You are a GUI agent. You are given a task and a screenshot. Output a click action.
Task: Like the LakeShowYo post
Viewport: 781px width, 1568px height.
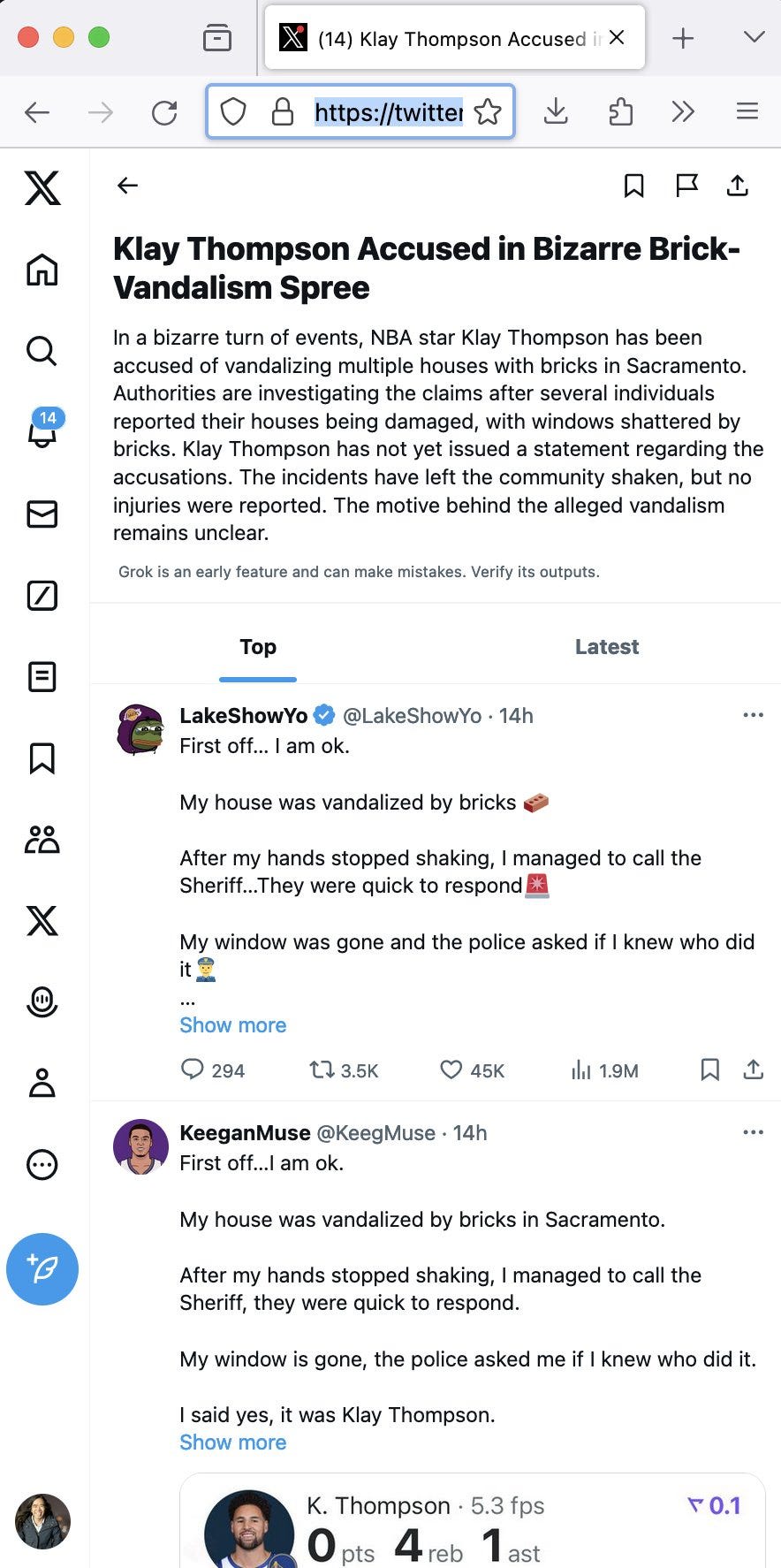pos(451,1070)
